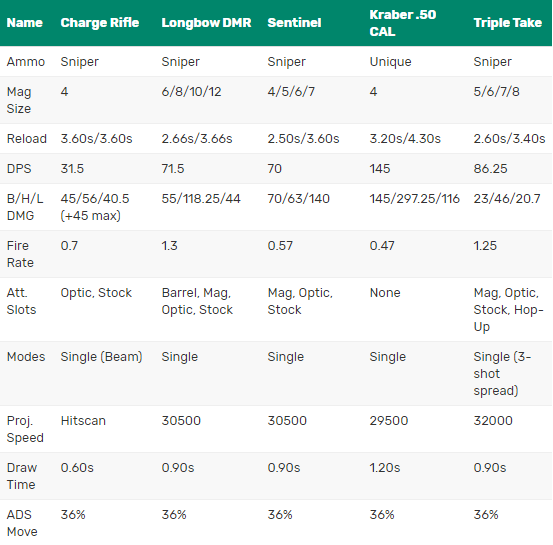
Task: Click Sentinel fire rate 0.57
Action: pyautogui.click(x=280, y=246)
